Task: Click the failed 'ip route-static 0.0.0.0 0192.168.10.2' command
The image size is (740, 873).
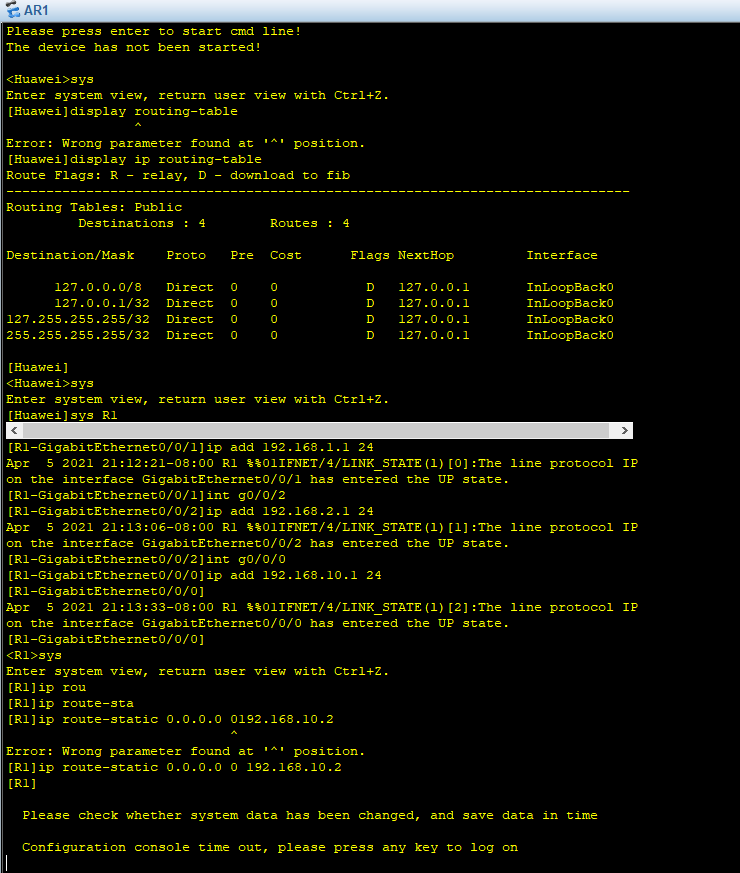Action: pos(170,719)
